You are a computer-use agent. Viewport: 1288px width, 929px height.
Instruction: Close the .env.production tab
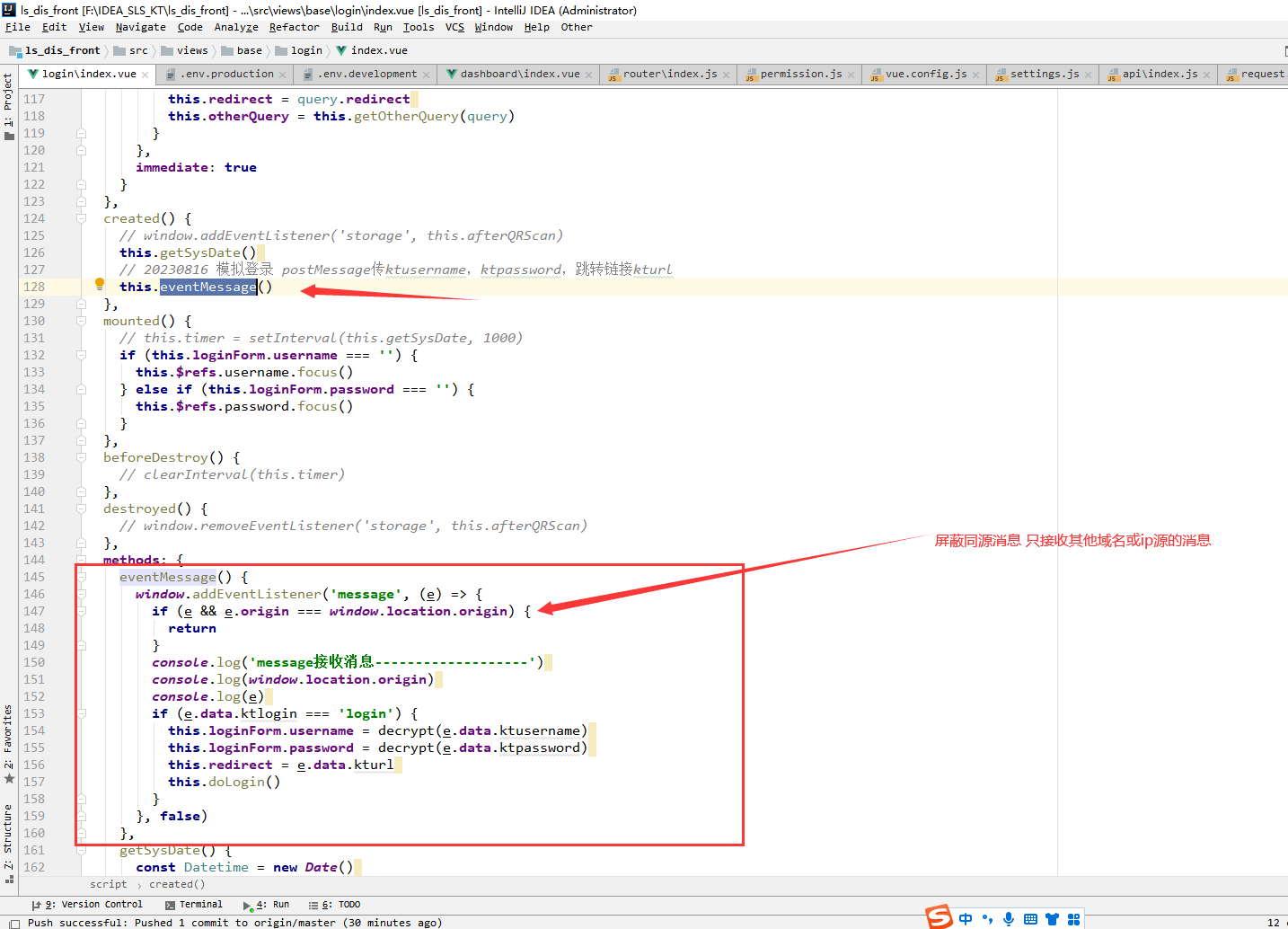(x=283, y=75)
